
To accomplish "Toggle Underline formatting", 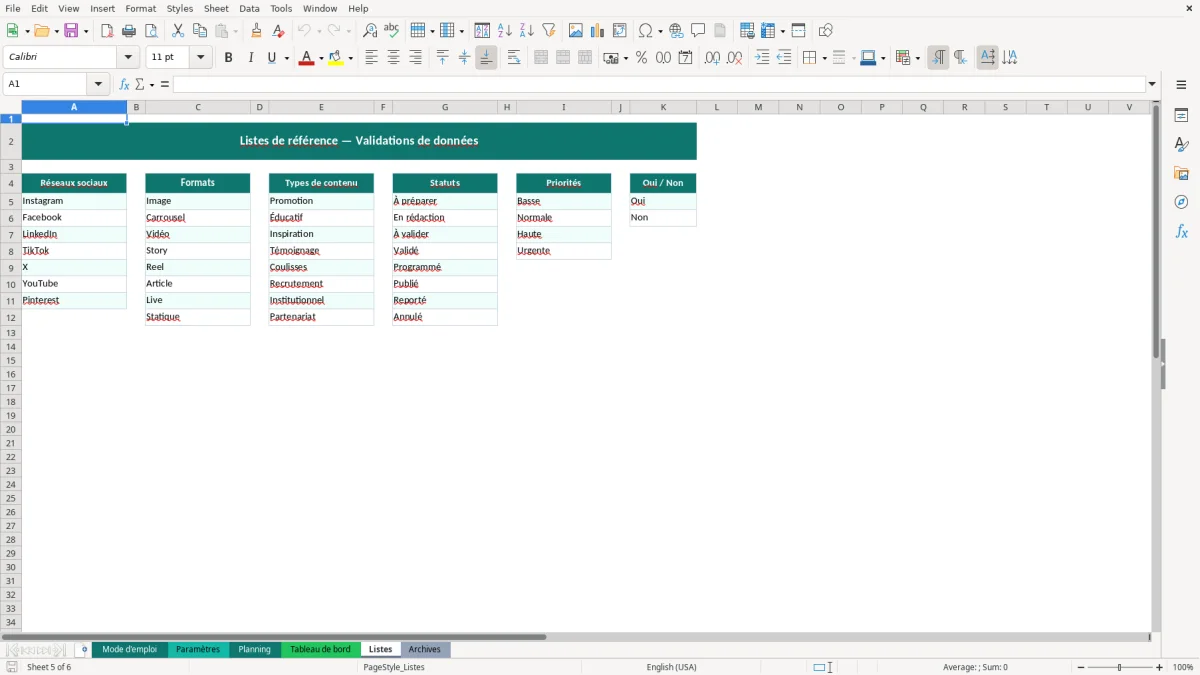I will pos(271,58).
